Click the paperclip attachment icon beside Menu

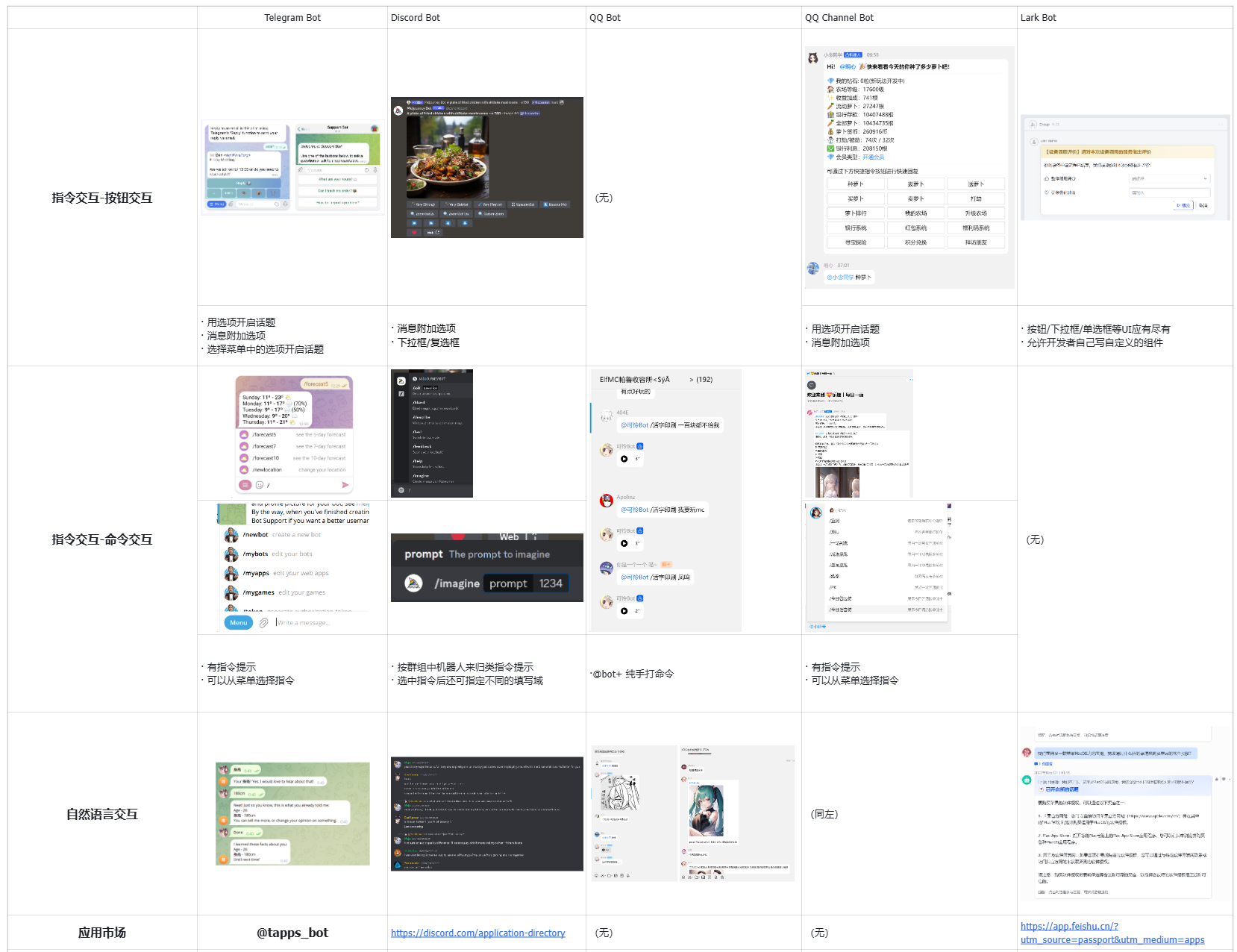pyautogui.click(x=263, y=623)
